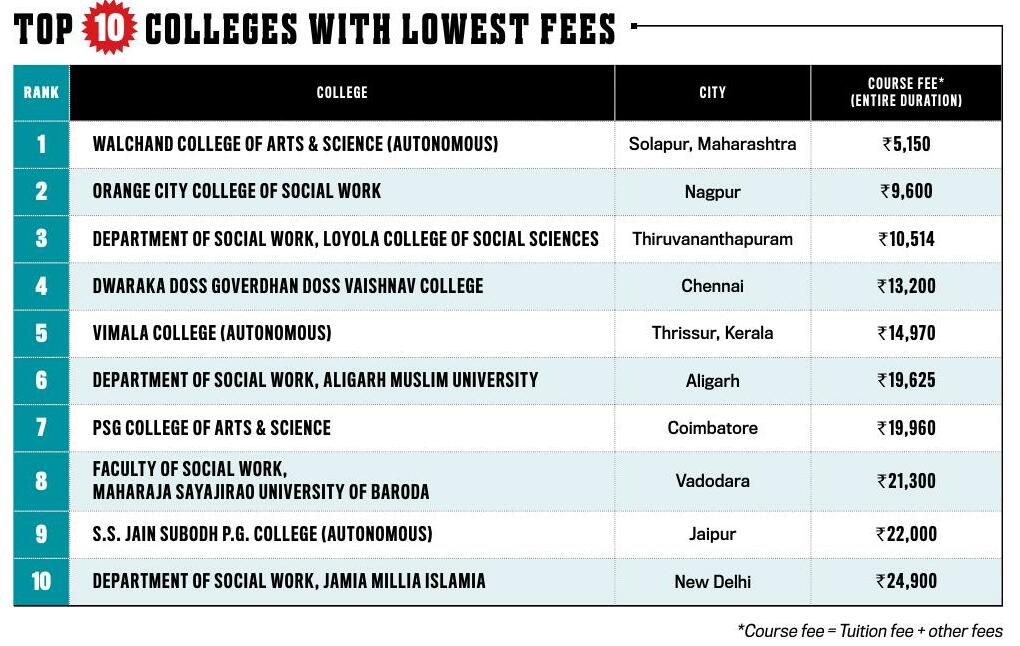Click the COURSE FEE column header
This screenshot has height=646, width=1020.
pyautogui.click(x=906, y=92)
